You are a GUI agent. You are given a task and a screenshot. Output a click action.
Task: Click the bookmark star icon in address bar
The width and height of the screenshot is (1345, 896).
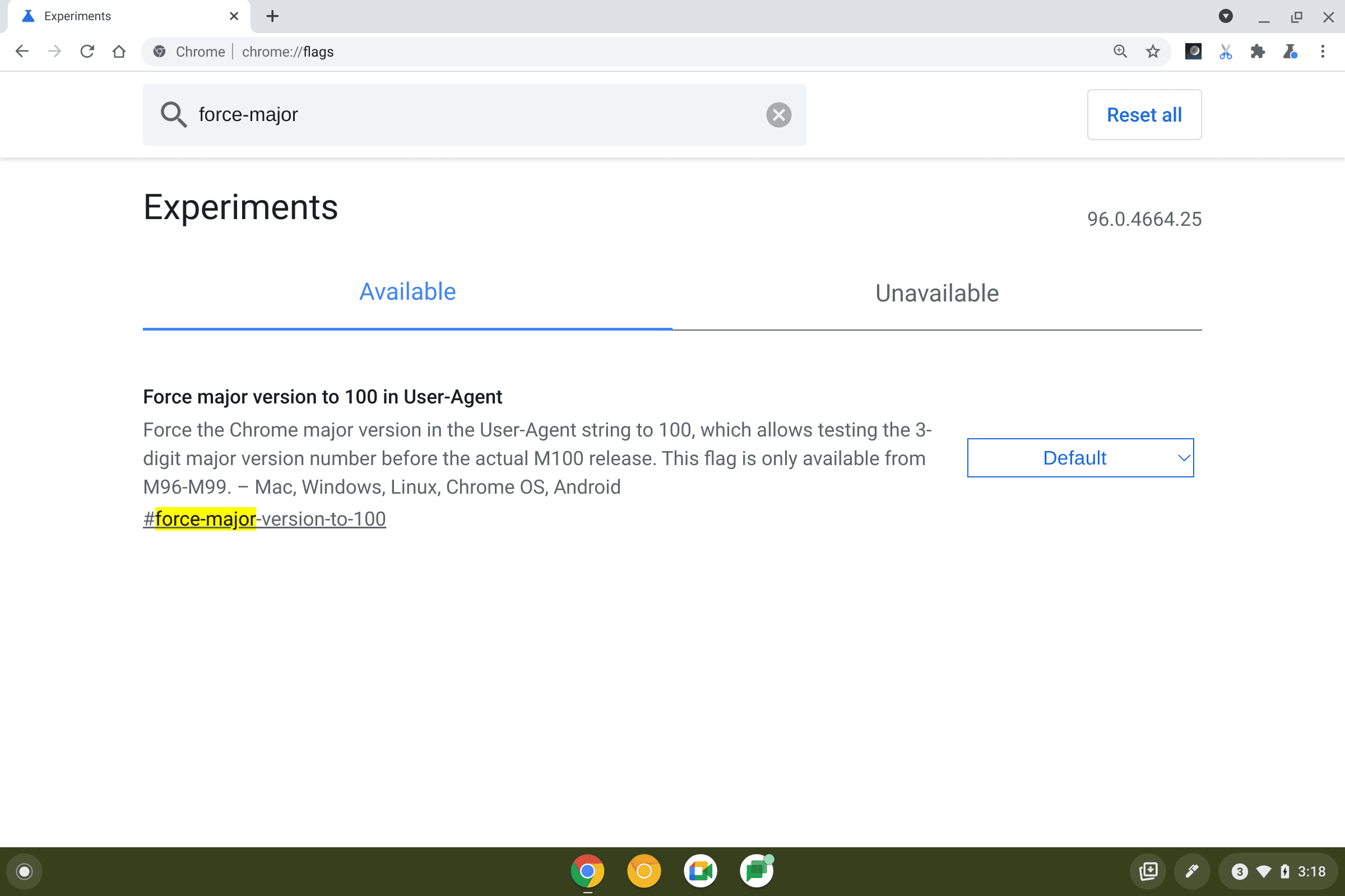pyautogui.click(x=1151, y=52)
